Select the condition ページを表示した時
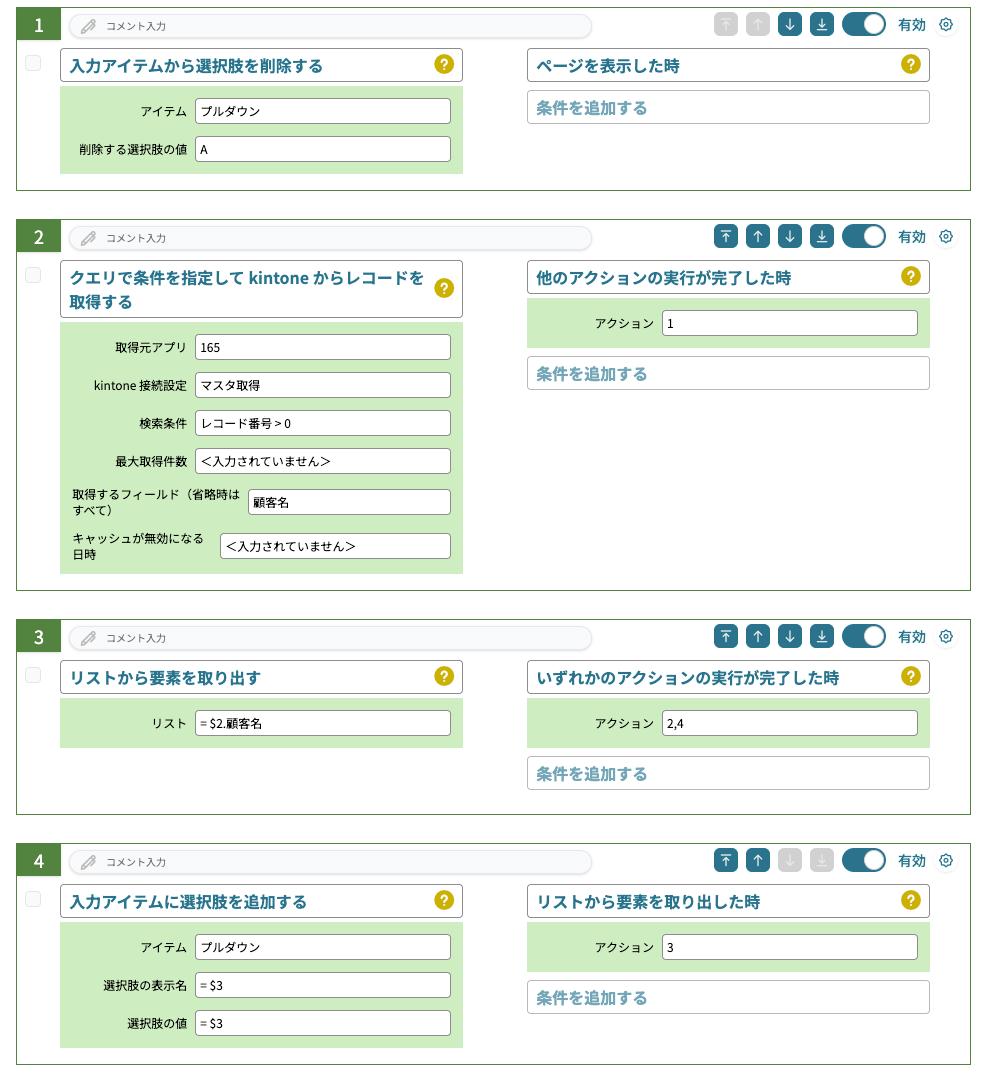This screenshot has height=1072, width=987. coord(728,65)
